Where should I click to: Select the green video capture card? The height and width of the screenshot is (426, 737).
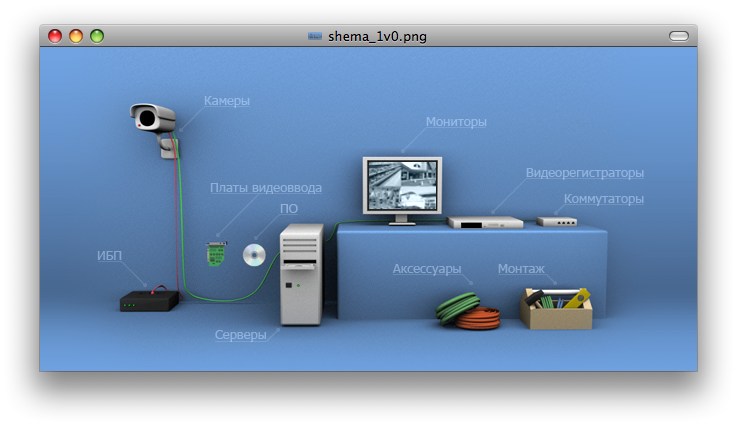[x=217, y=254]
